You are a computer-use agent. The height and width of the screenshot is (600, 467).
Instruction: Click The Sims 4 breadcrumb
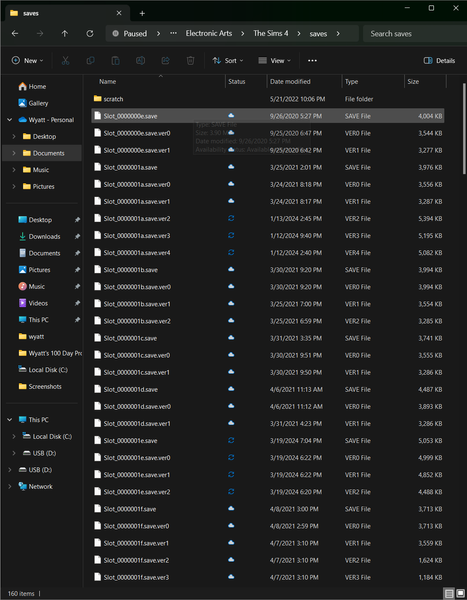click(x=271, y=34)
